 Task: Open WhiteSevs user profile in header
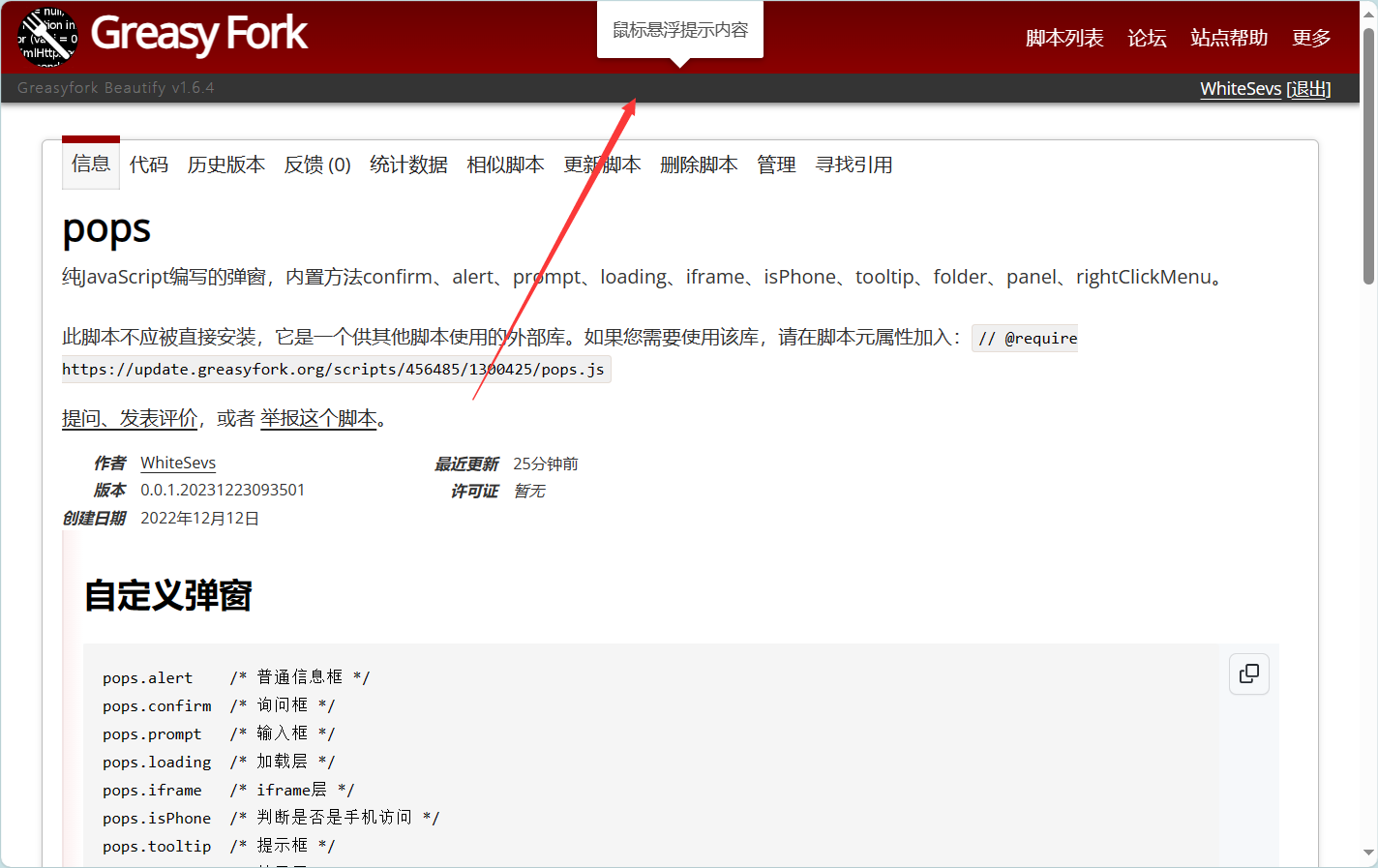click(1240, 89)
